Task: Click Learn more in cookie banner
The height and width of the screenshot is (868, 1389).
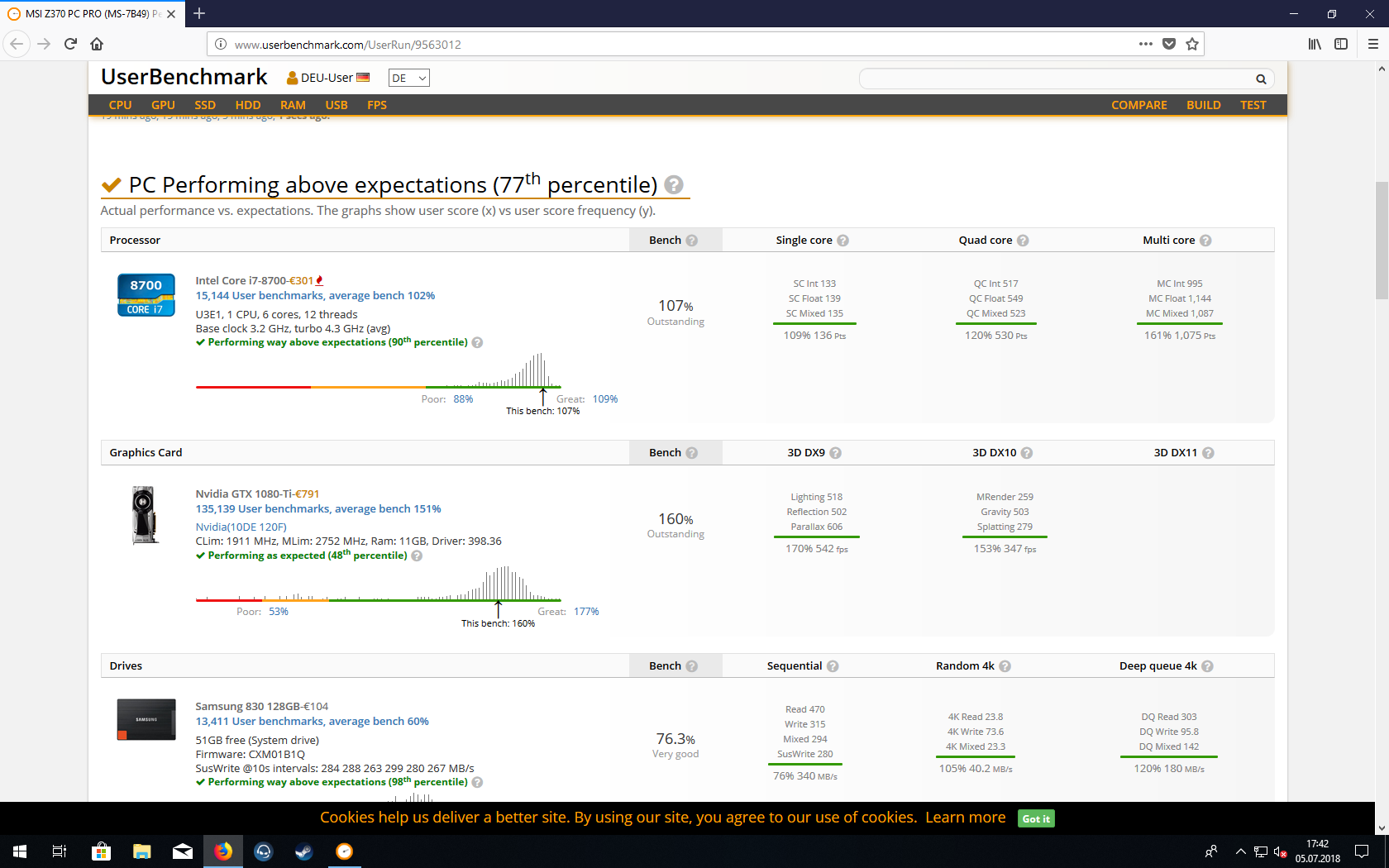Action: coord(966,818)
